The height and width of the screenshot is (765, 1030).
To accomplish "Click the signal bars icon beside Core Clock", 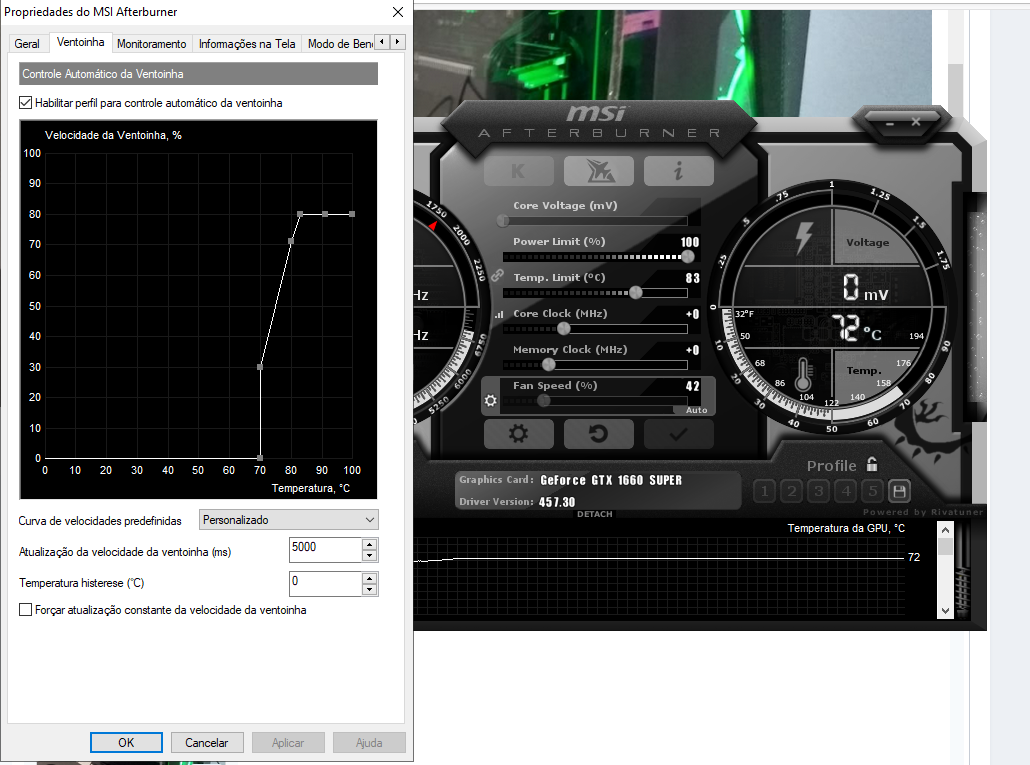I will click(499, 315).
